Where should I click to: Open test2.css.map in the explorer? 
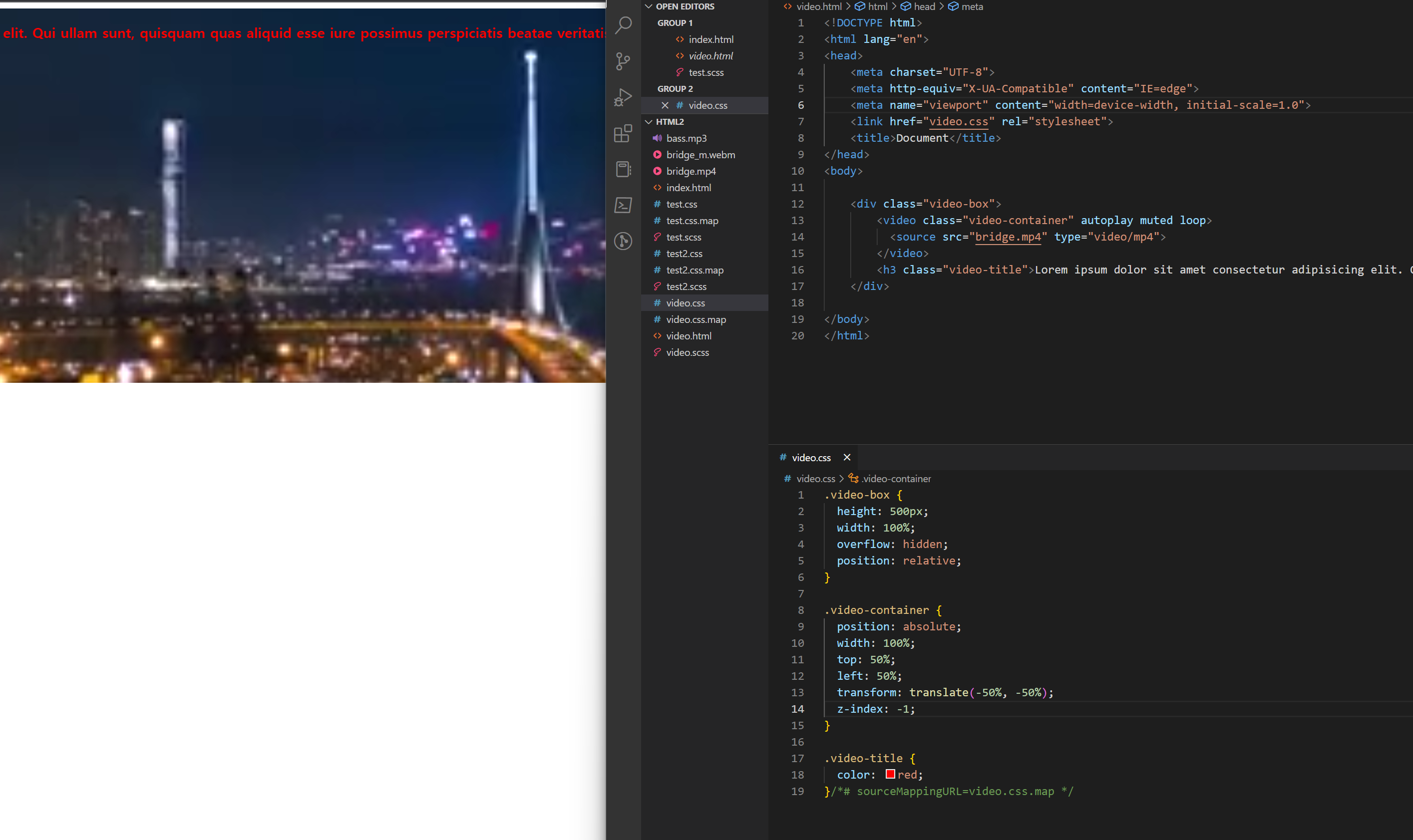[x=705, y=270]
